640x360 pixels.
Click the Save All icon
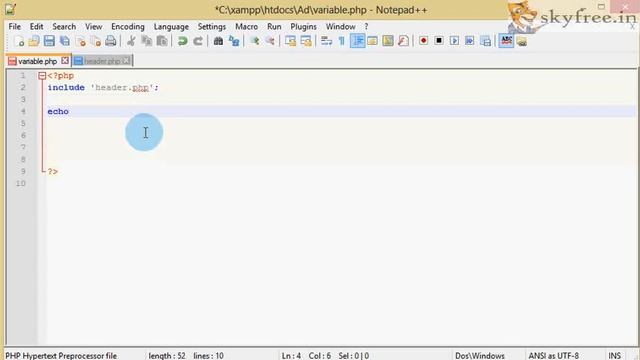[x=64, y=41]
